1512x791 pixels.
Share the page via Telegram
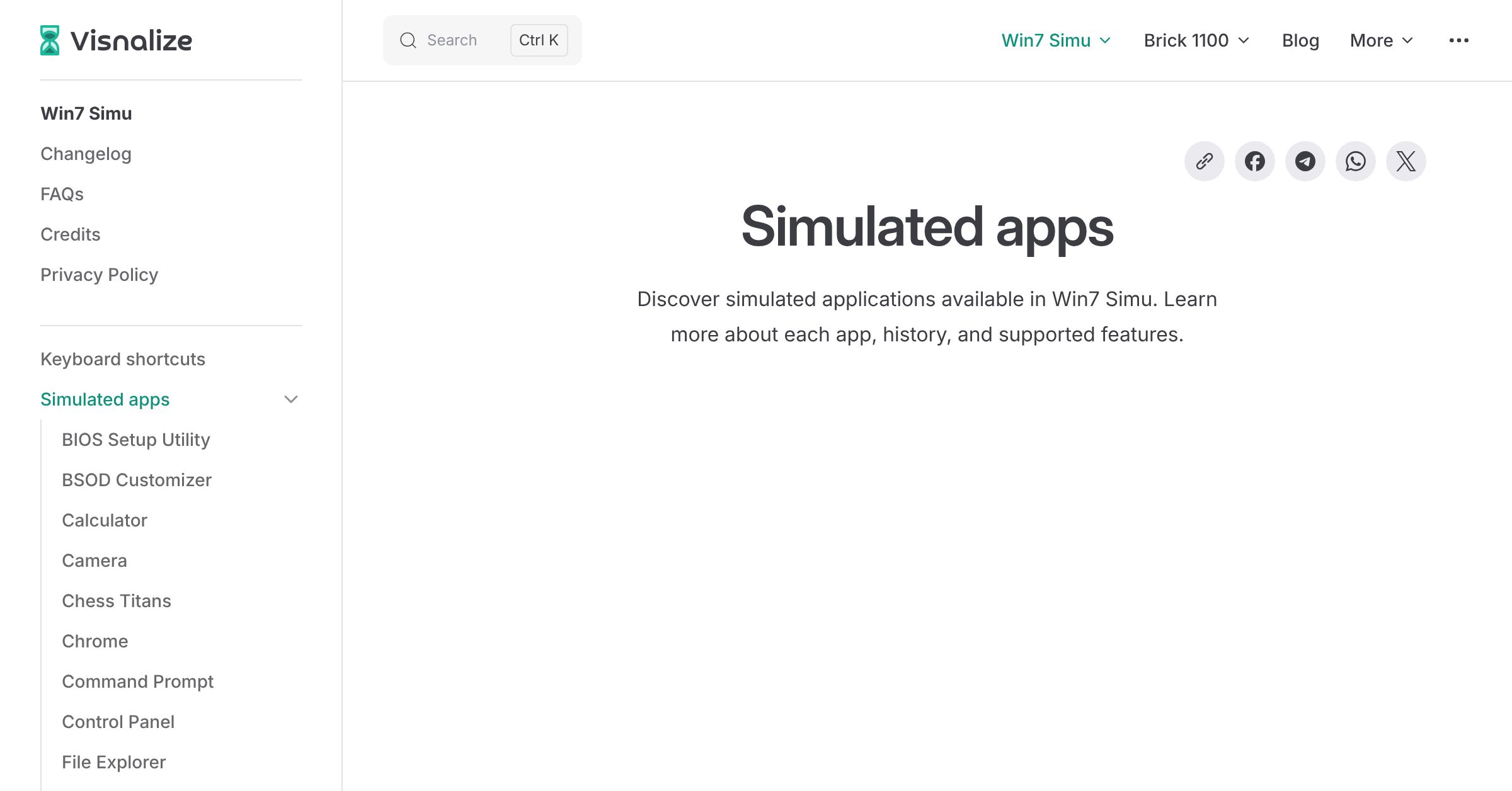tap(1305, 161)
